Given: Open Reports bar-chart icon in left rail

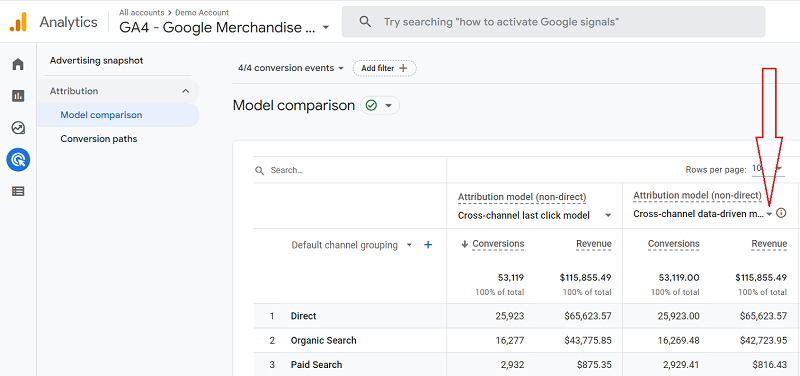Looking at the screenshot, I should (18, 96).
